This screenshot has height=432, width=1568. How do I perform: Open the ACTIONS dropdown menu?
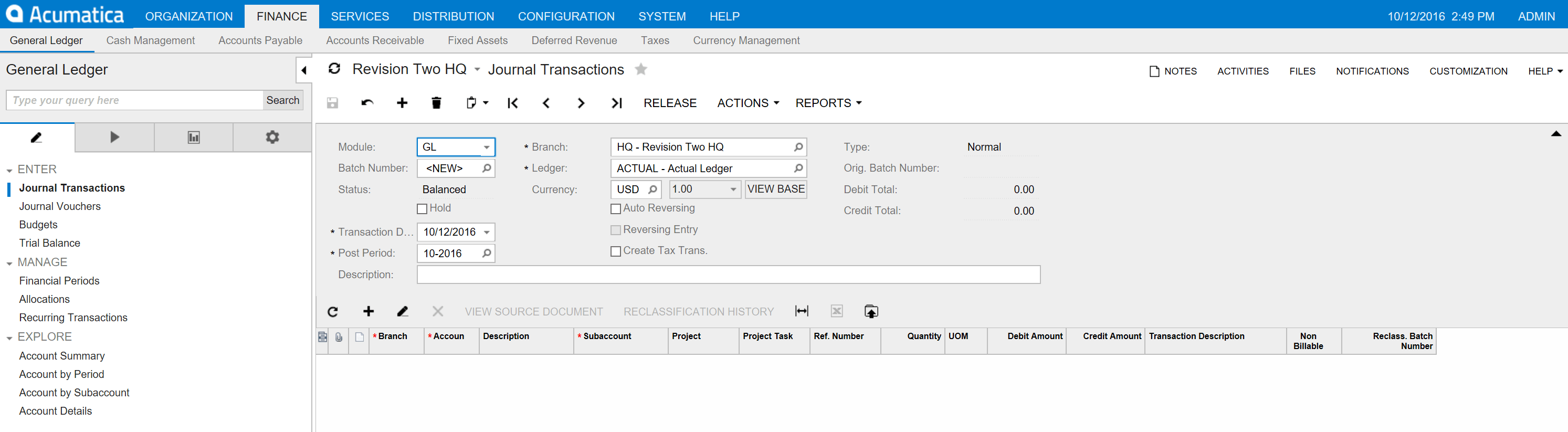pyautogui.click(x=748, y=103)
